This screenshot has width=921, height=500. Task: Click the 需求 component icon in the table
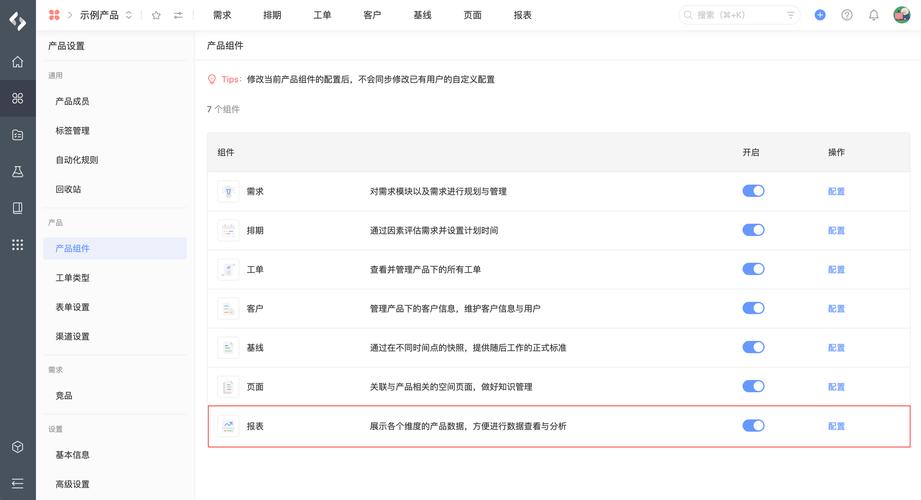click(228, 192)
